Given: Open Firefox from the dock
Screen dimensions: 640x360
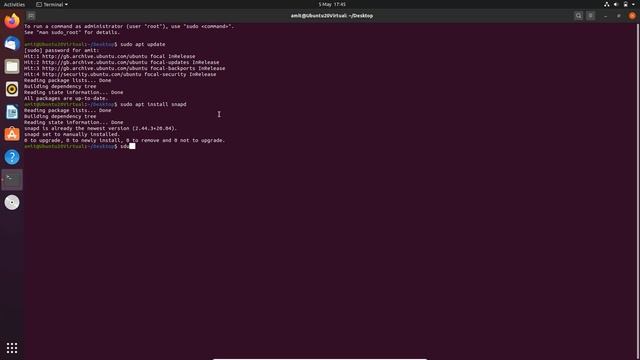Looking at the screenshot, I should point(12,20).
